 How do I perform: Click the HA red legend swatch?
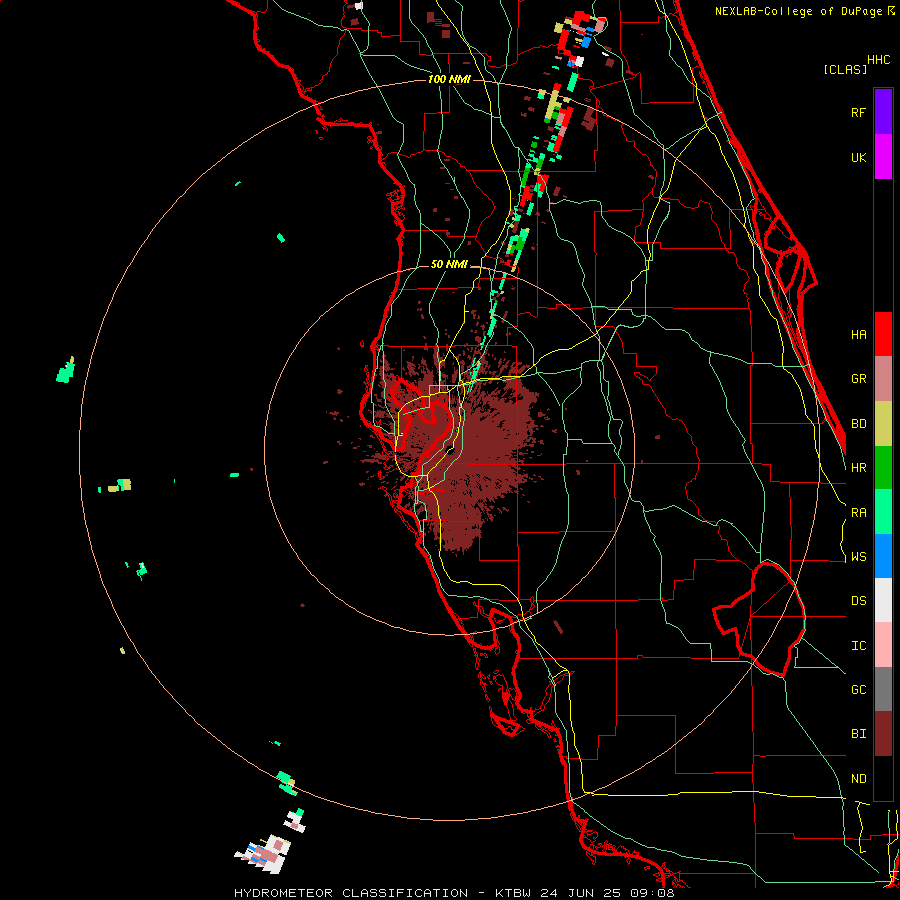click(883, 334)
